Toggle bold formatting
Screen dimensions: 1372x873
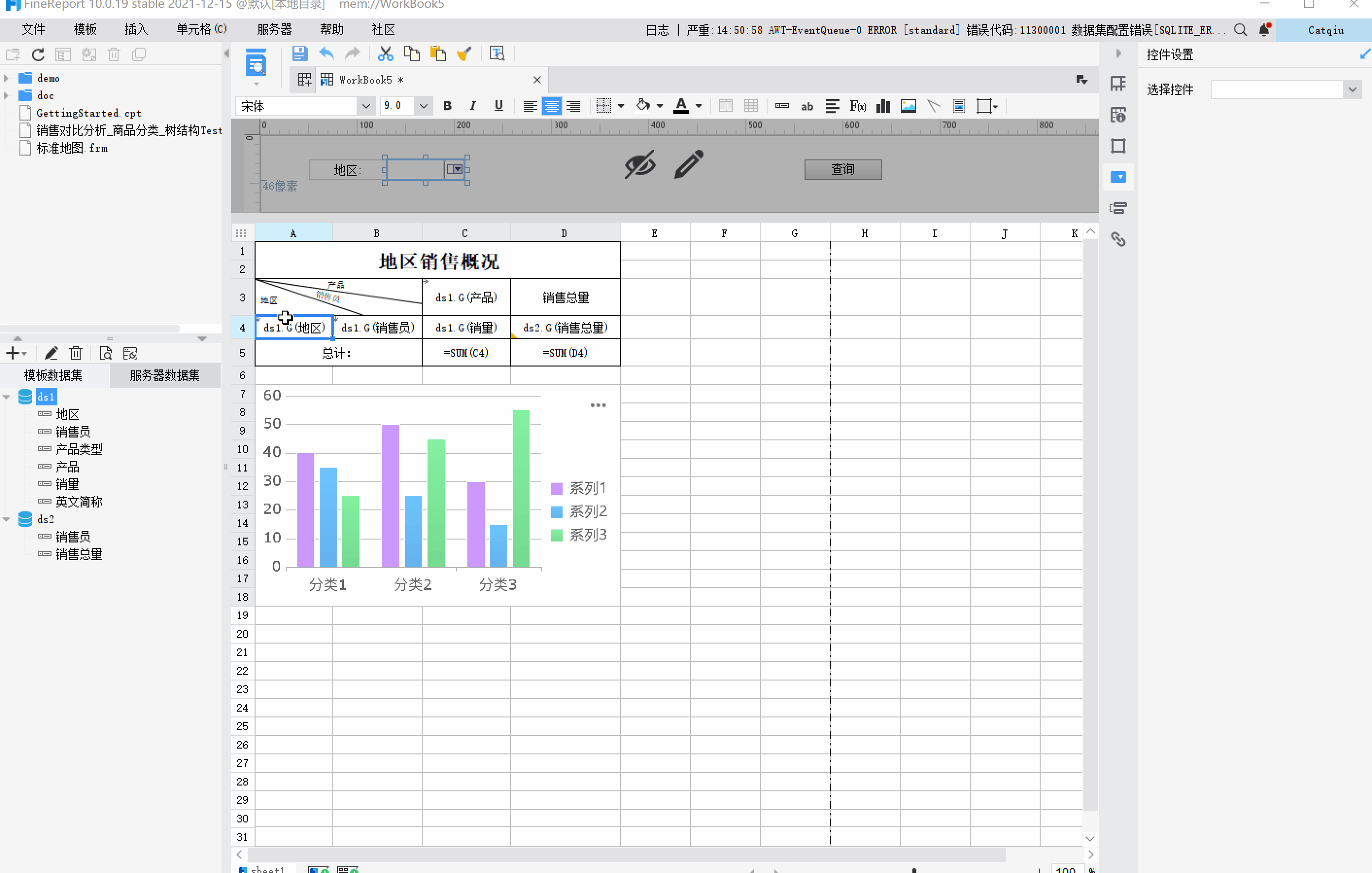pyautogui.click(x=447, y=106)
